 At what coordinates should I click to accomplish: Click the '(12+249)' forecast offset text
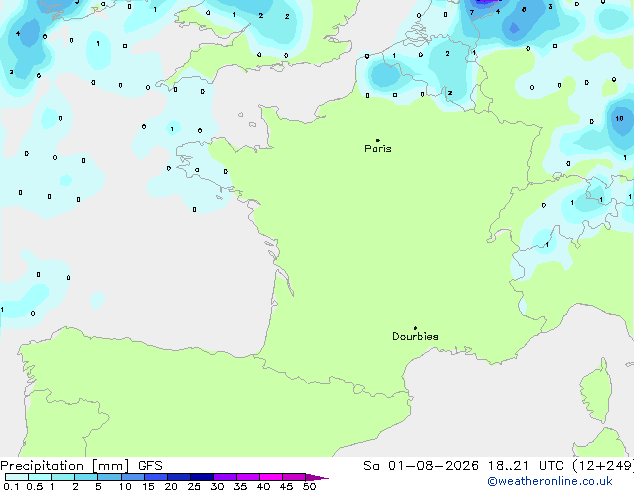603,466
